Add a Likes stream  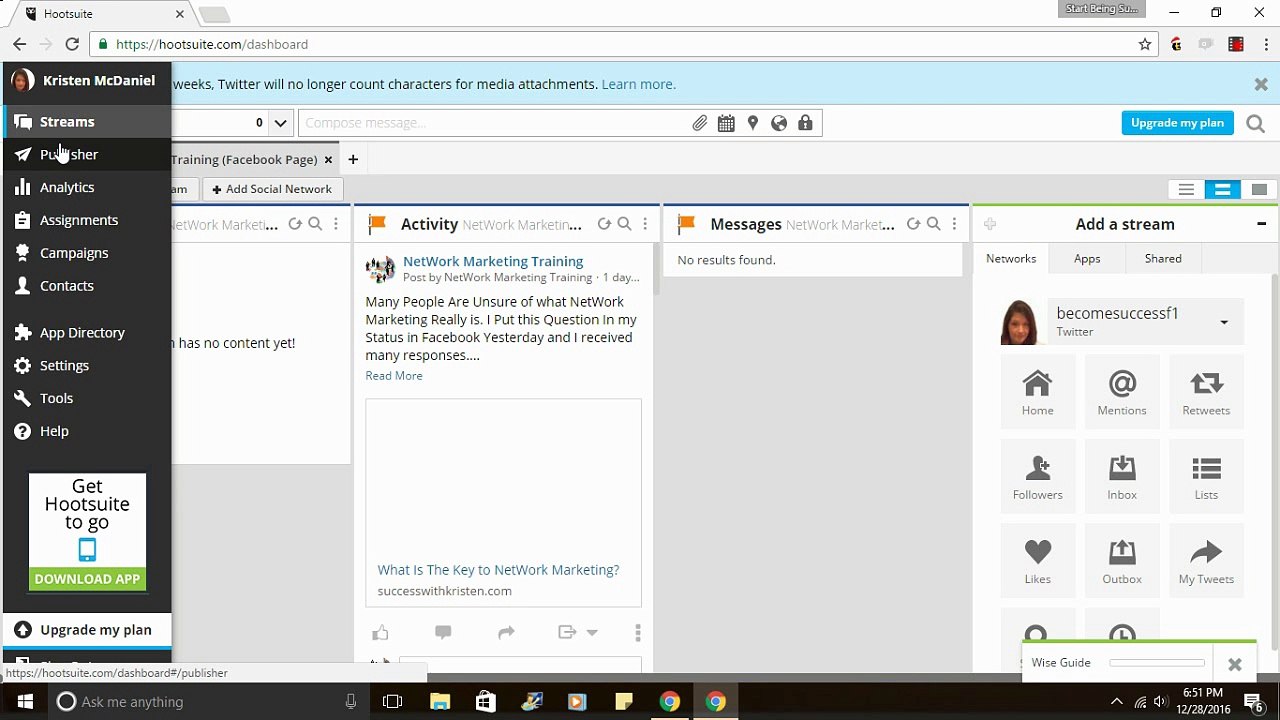[x=1038, y=561]
